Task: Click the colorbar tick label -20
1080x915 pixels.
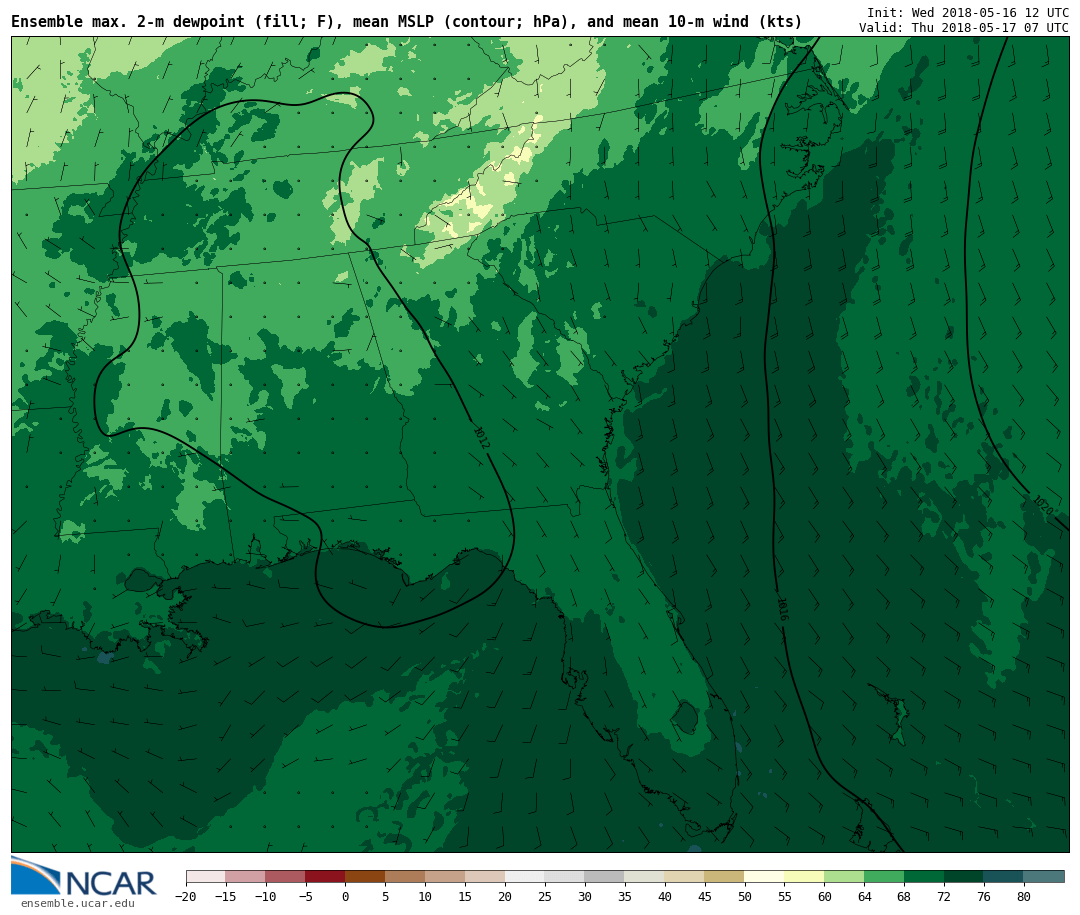Action: click(186, 896)
